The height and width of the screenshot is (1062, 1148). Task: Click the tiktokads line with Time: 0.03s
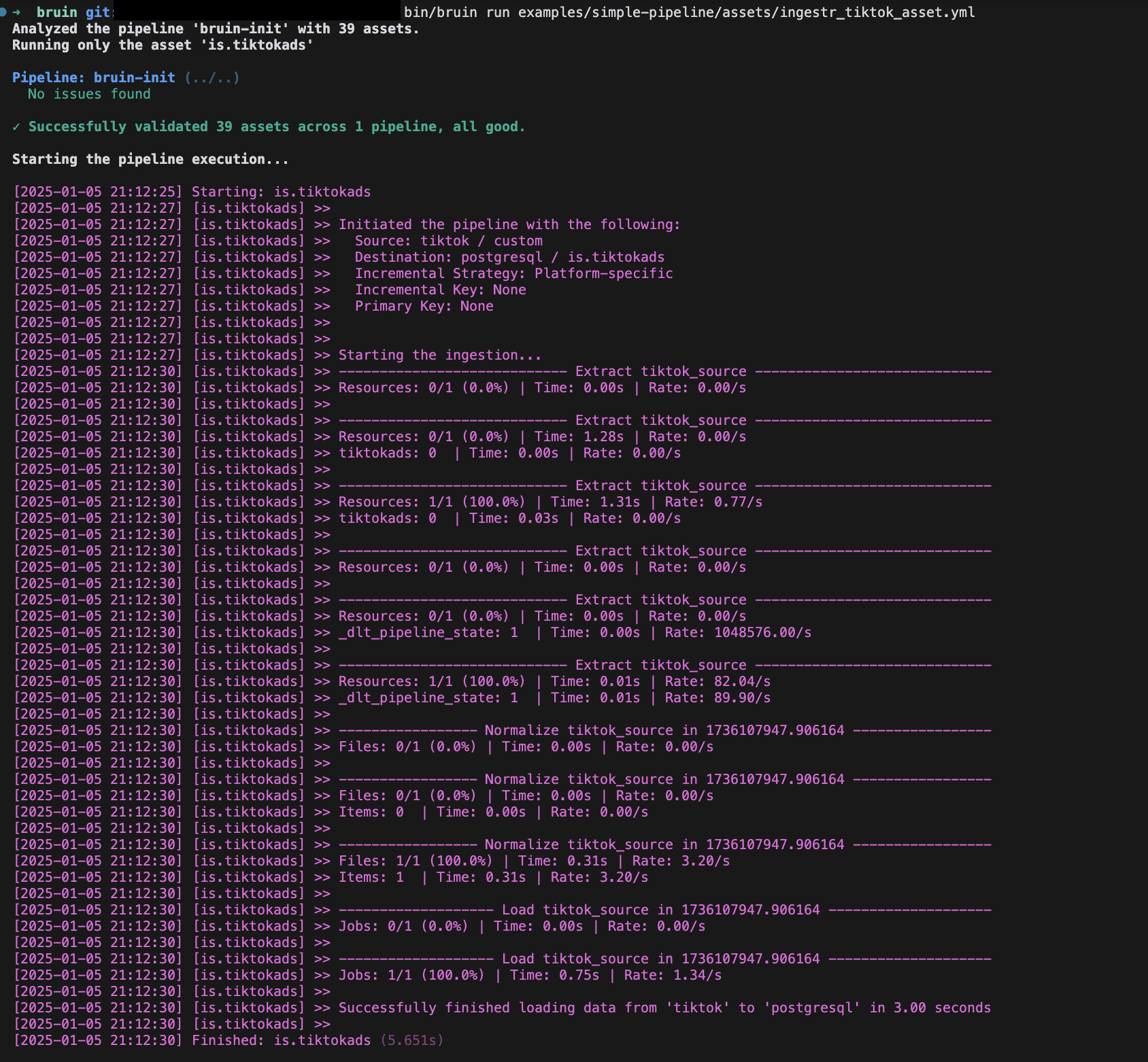coord(509,518)
